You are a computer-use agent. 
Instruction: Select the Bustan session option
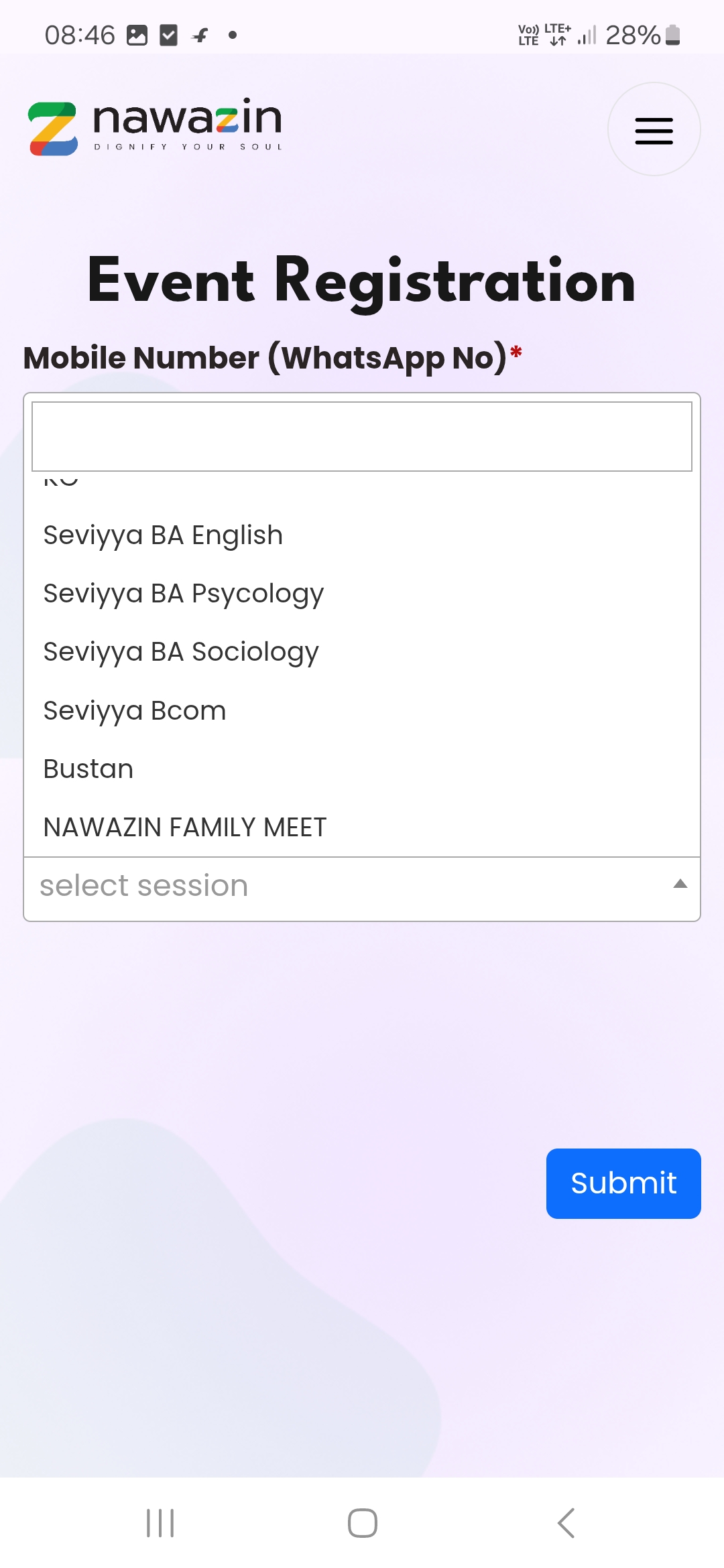(x=88, y=769)
